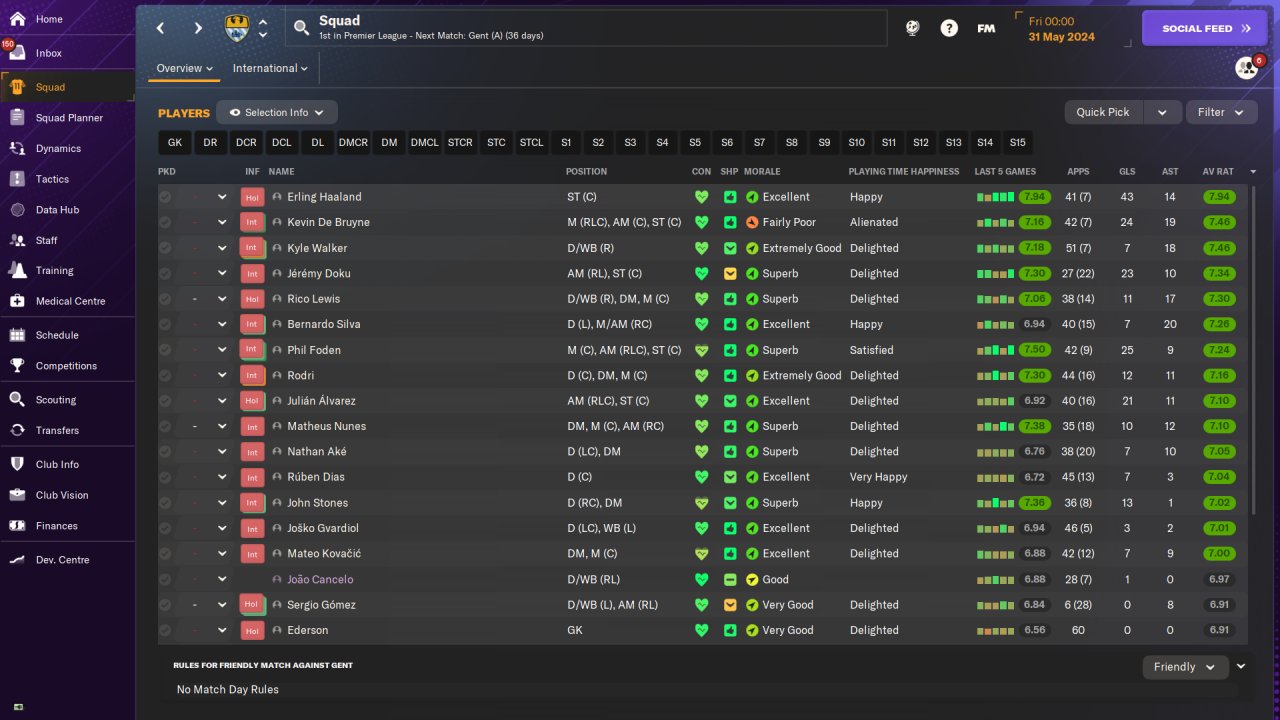Expand the Friendly match rules dropdown
Image resolution: width=1280 pixels, height=720 pixels.
(x=1184, y=667)
